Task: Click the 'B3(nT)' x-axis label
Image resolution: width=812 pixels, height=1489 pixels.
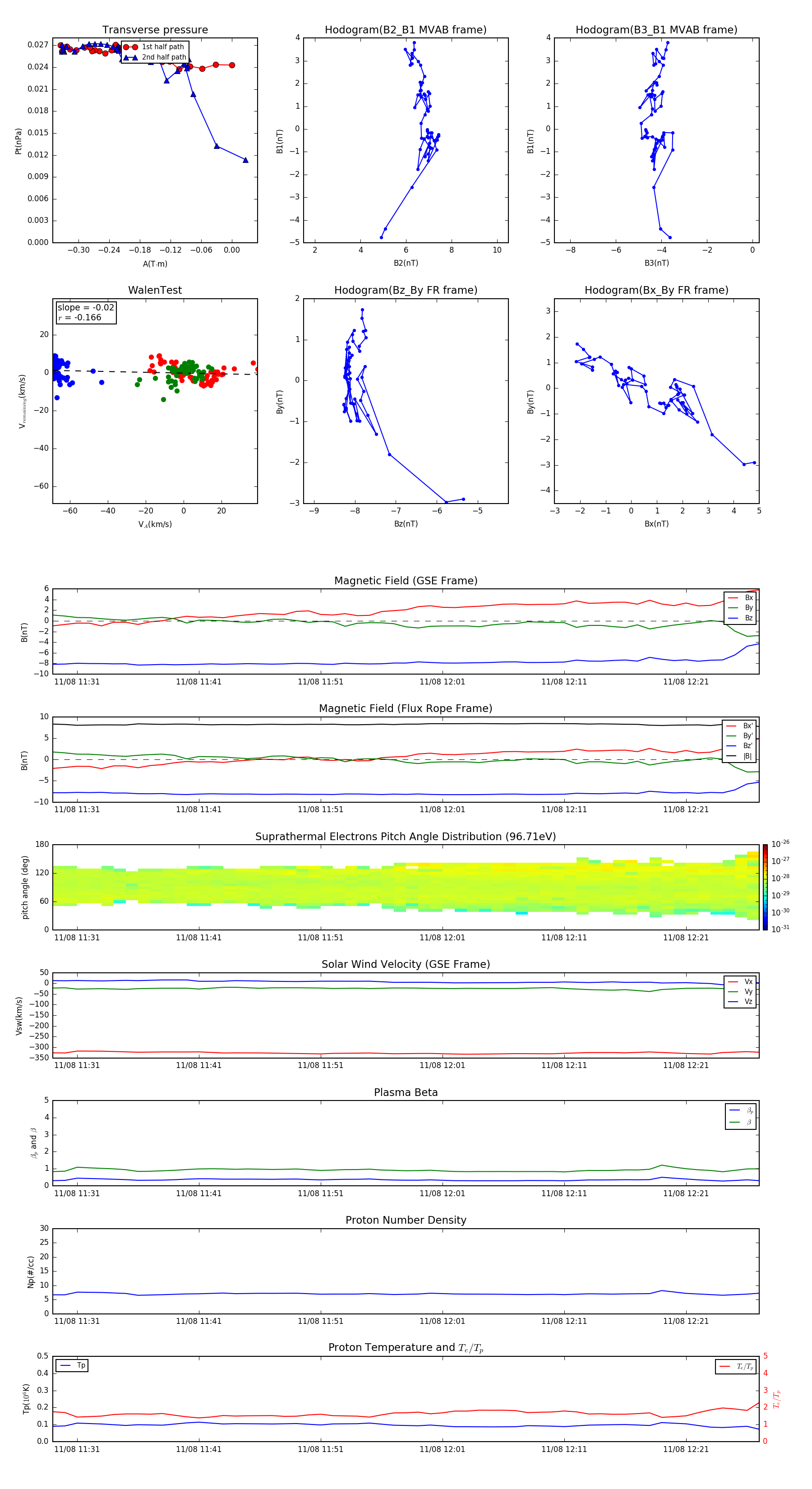Action: tap(656, 263)
